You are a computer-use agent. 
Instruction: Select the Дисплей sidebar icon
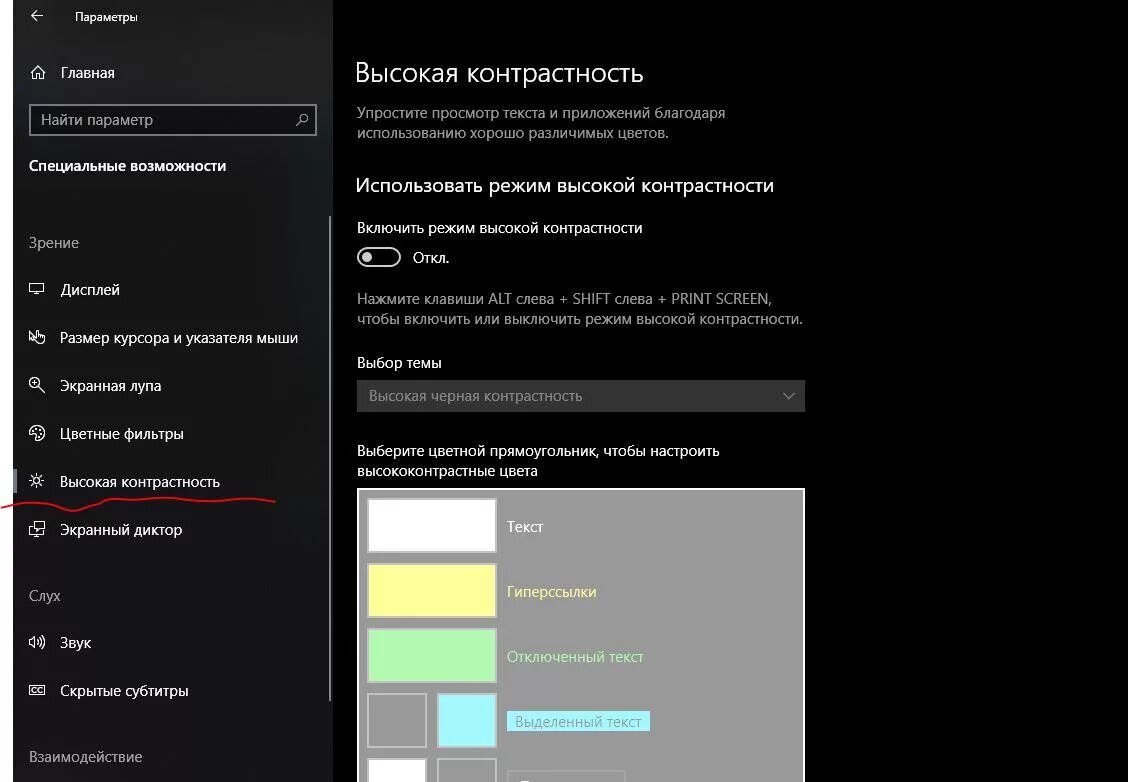37,289
